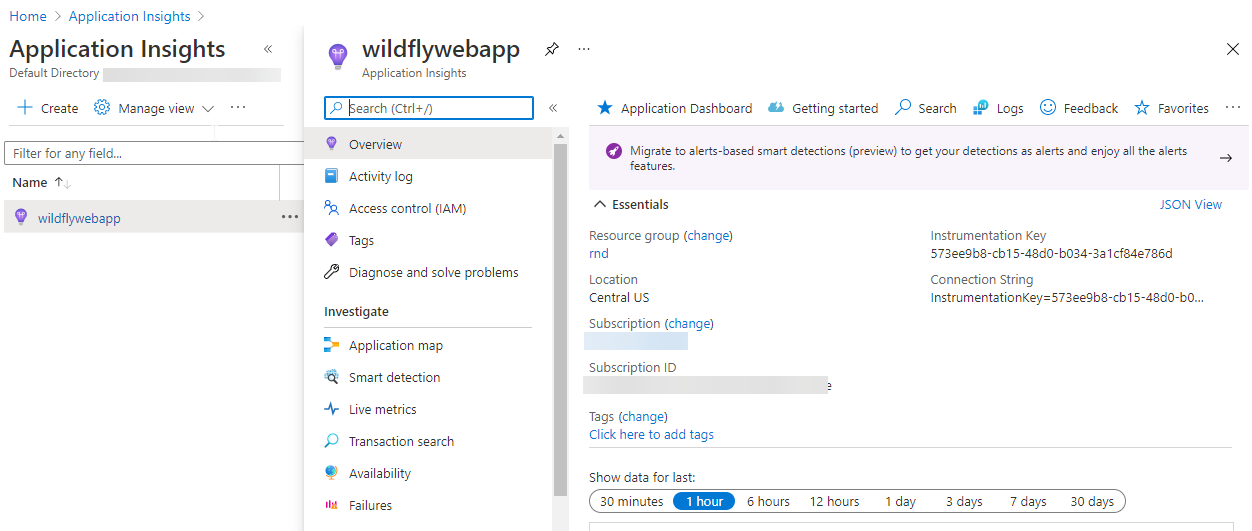Click the Create plus icon
Screen dimensions: 1252x531
coord(26,108)
